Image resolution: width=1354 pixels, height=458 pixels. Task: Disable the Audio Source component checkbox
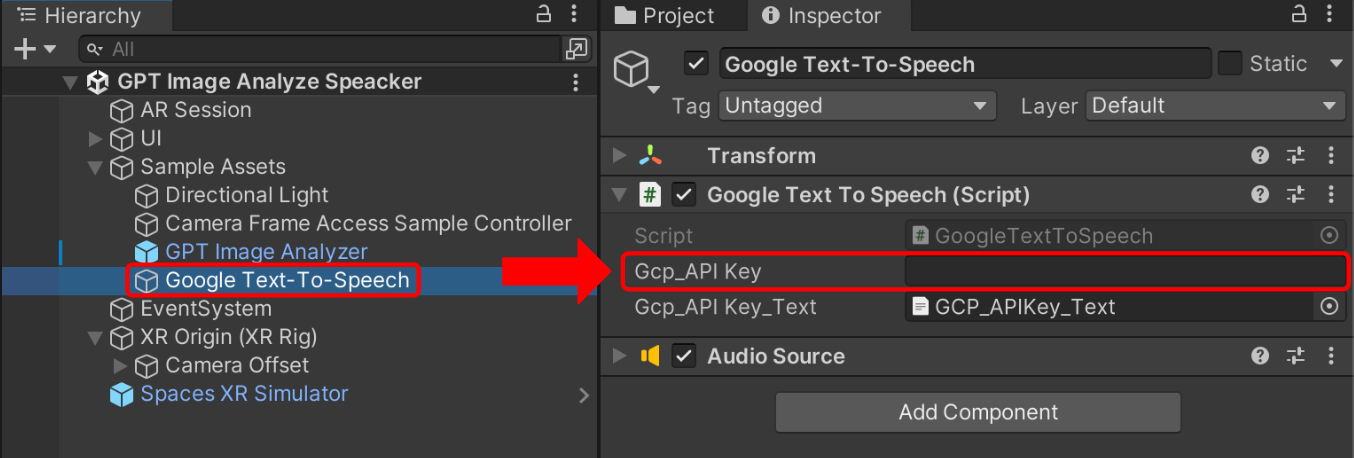(683, 356)
